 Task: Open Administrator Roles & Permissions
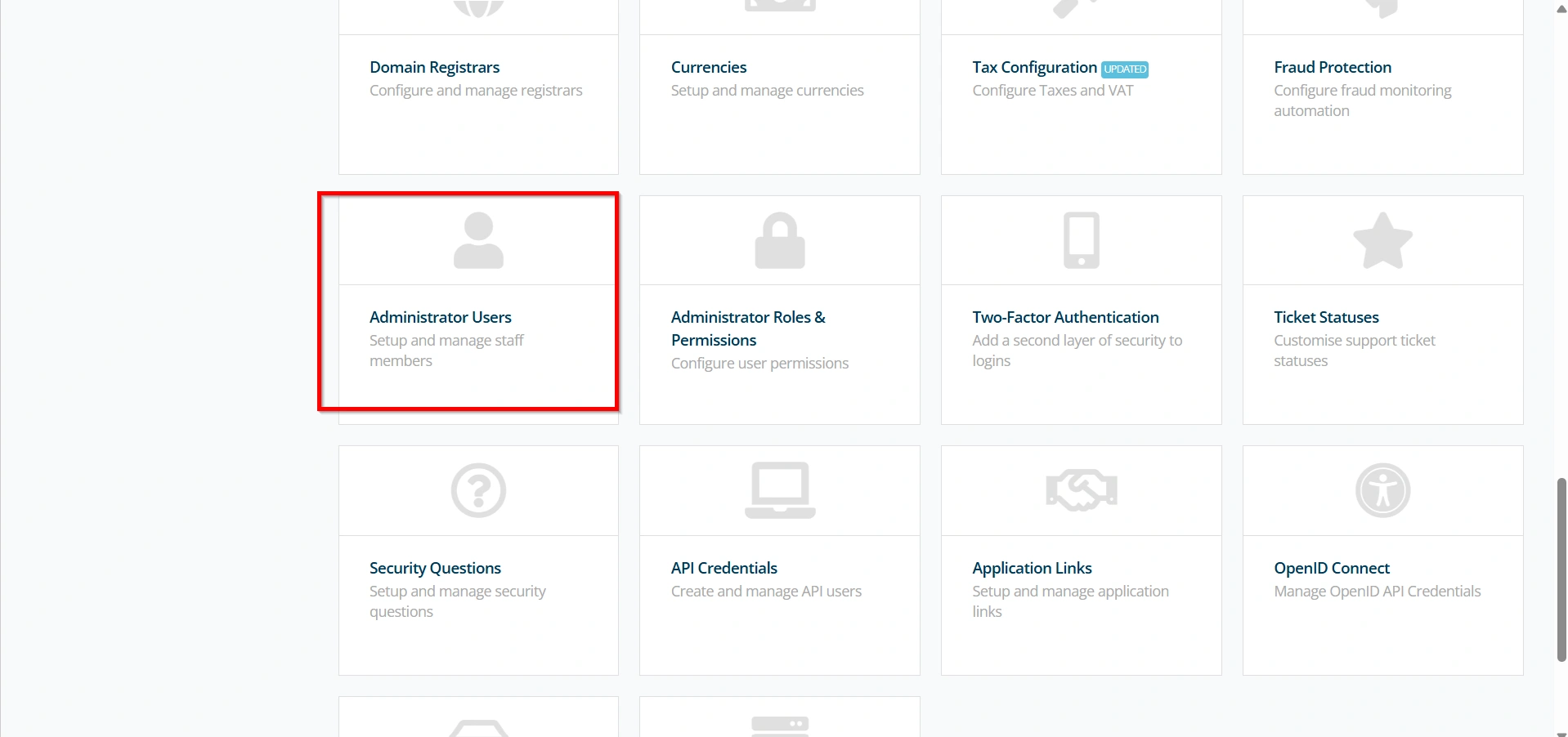point(748,328)
